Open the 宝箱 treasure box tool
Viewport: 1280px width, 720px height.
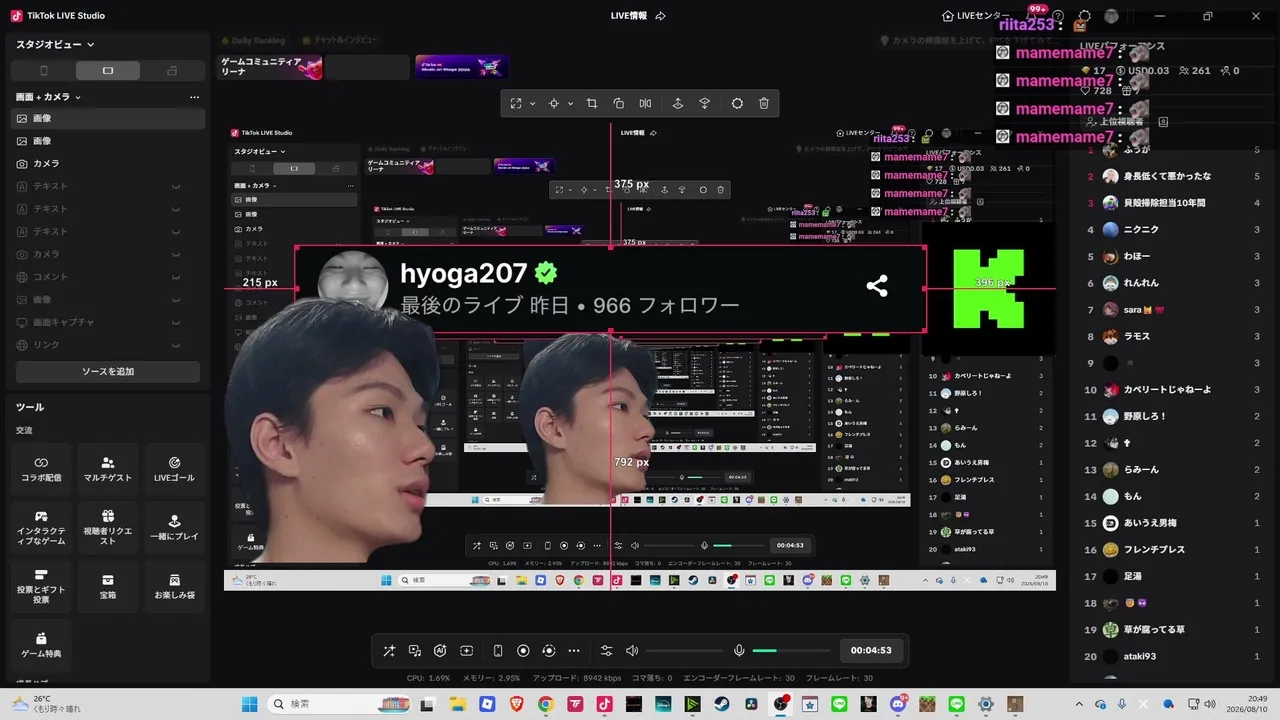pos(108,587)
